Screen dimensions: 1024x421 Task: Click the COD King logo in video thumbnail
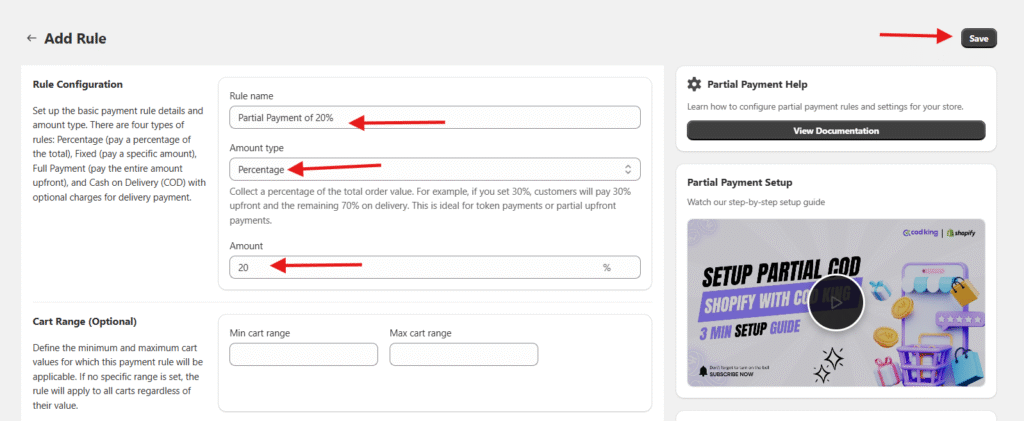(919, 232)
